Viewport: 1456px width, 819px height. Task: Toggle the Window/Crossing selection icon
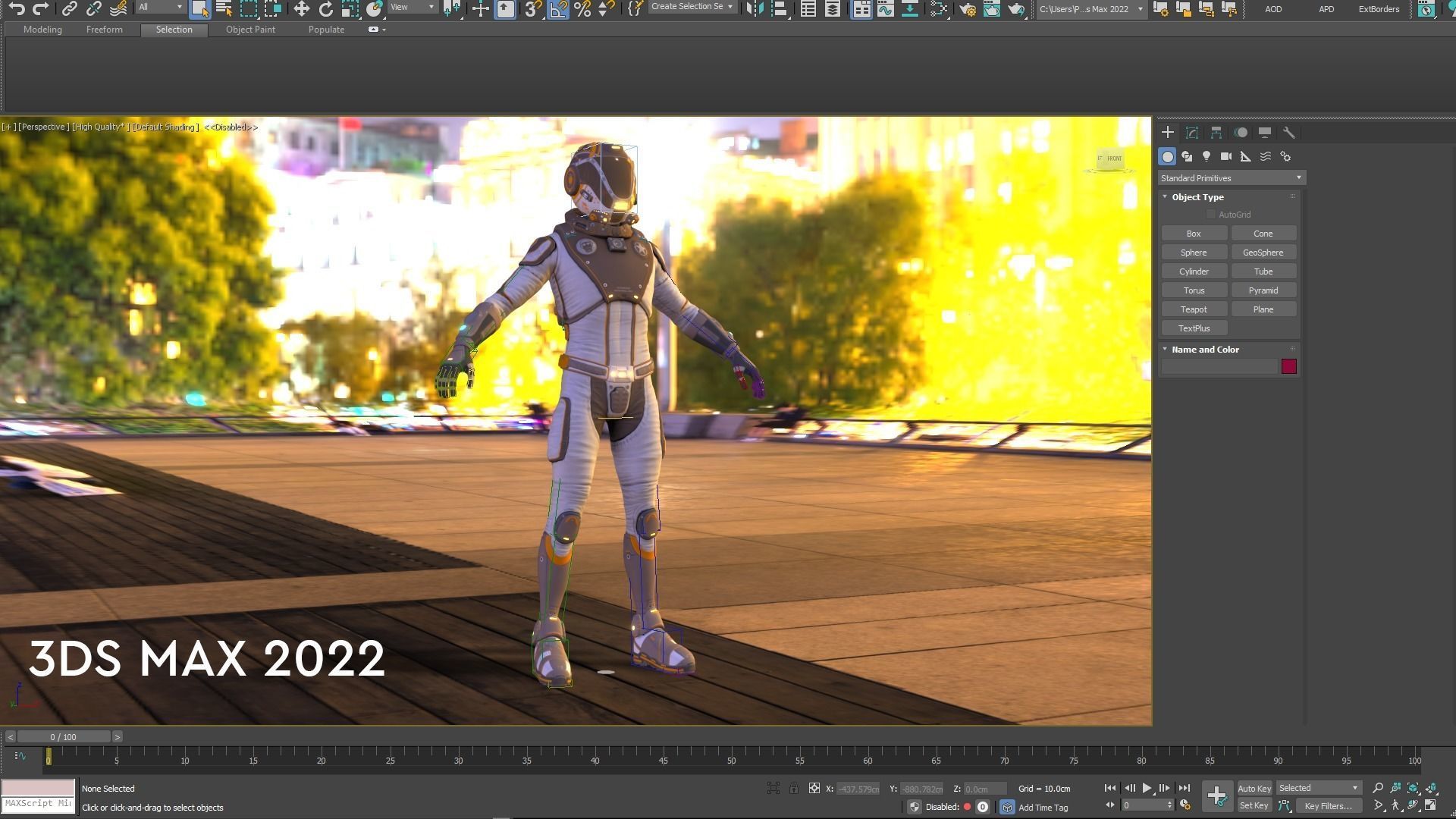click(x=273, y=8)
